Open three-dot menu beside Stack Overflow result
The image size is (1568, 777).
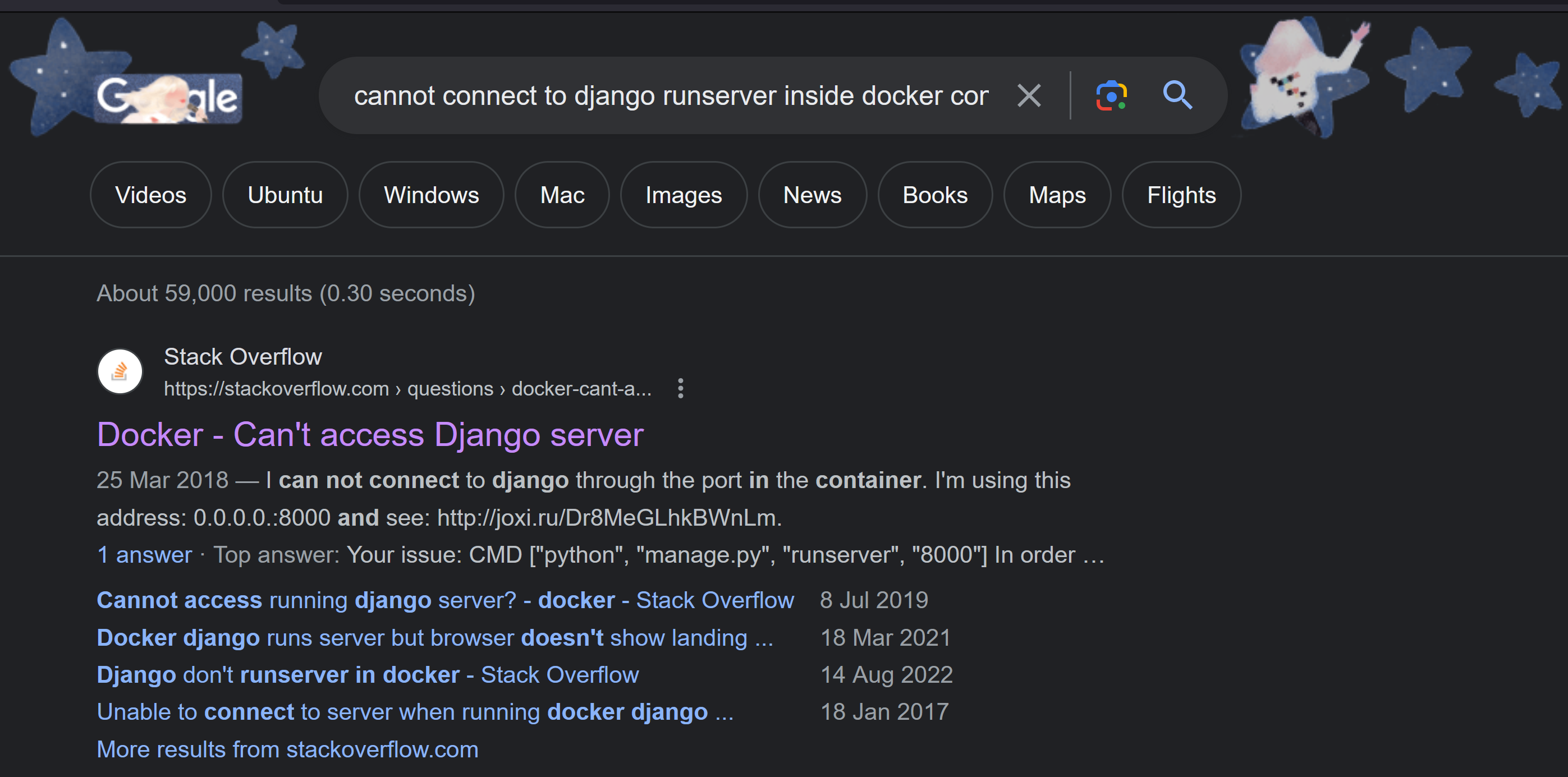click(681, 388)
